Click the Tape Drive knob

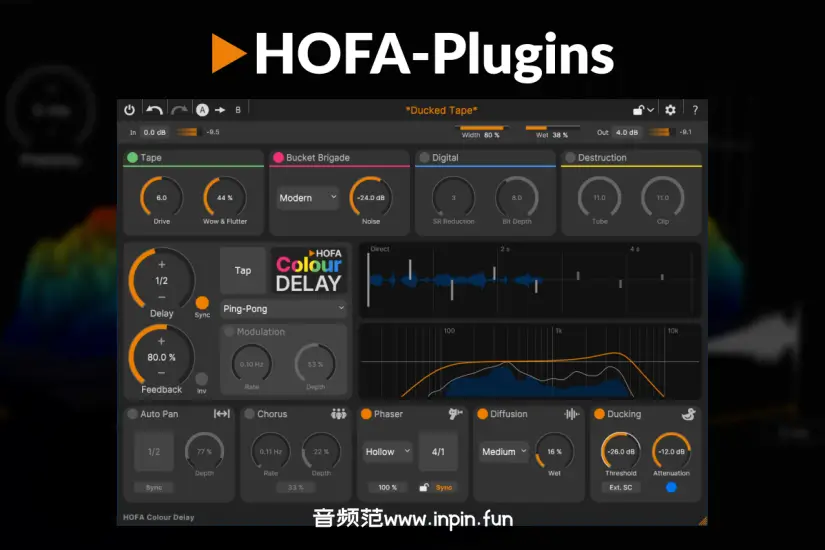tap(162, 197)
